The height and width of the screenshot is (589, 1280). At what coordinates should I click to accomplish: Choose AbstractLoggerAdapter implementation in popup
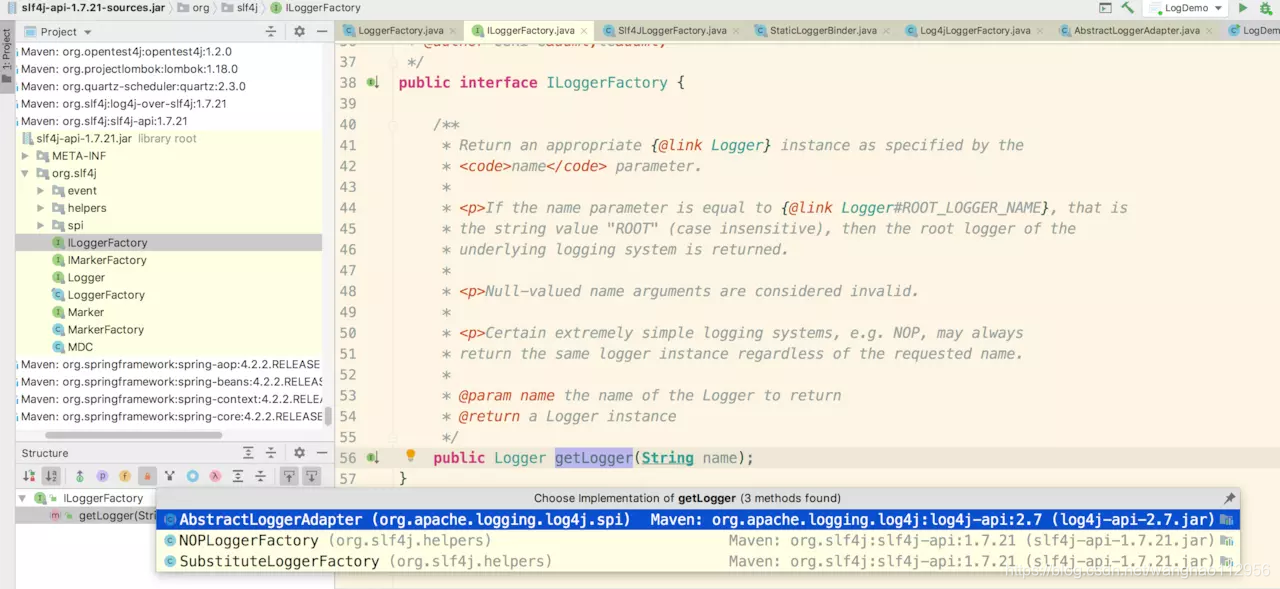(698, 520)
